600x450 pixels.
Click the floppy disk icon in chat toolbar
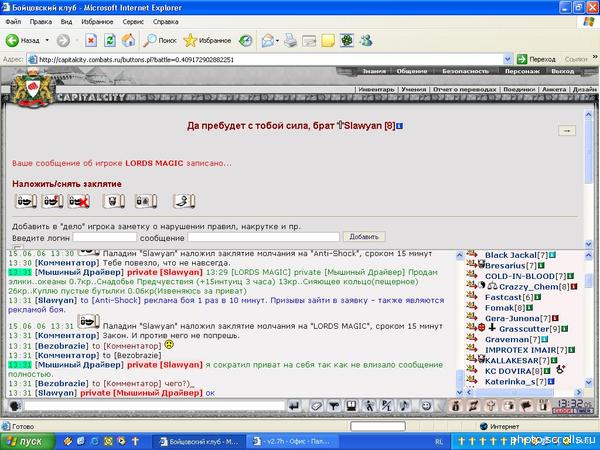(x=352, y=406)
